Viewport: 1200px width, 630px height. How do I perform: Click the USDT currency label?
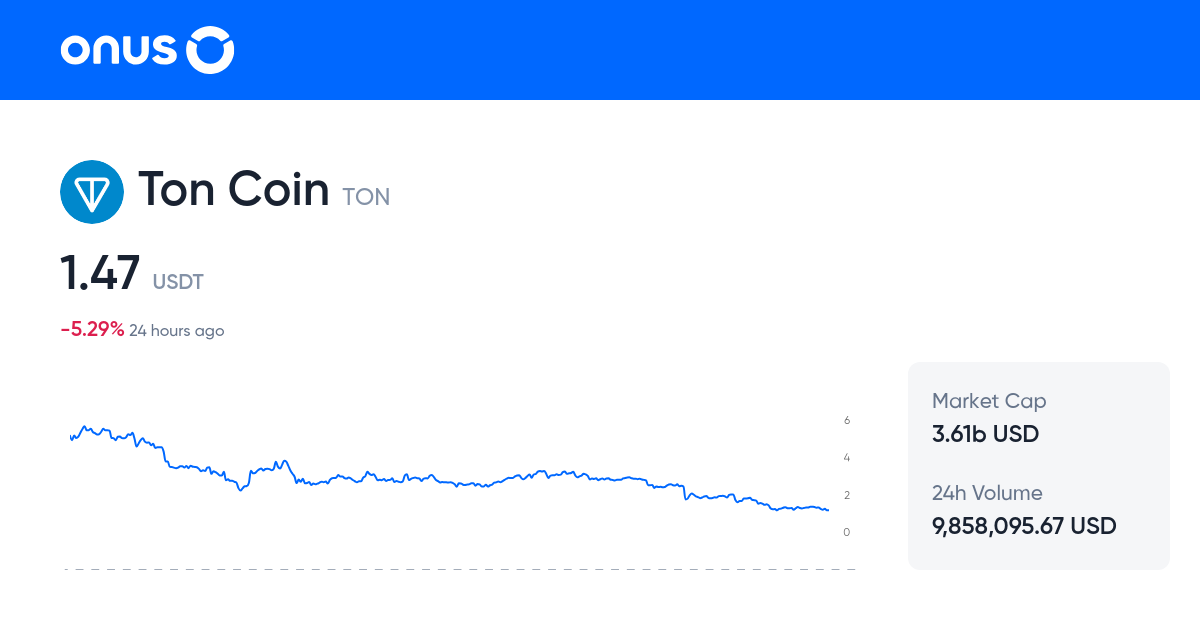(178, 282)
